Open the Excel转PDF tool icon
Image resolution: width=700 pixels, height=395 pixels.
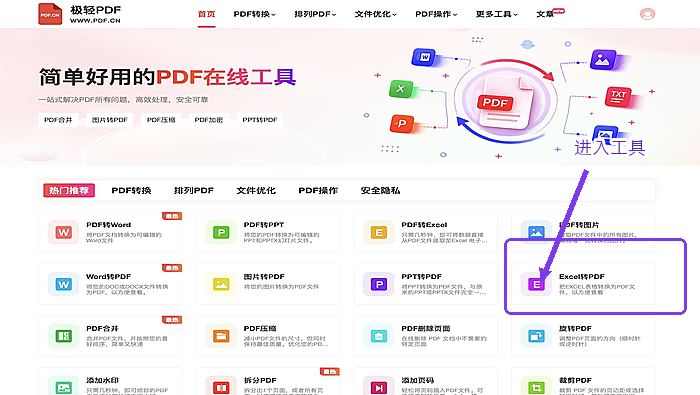(x=536, y=284)
